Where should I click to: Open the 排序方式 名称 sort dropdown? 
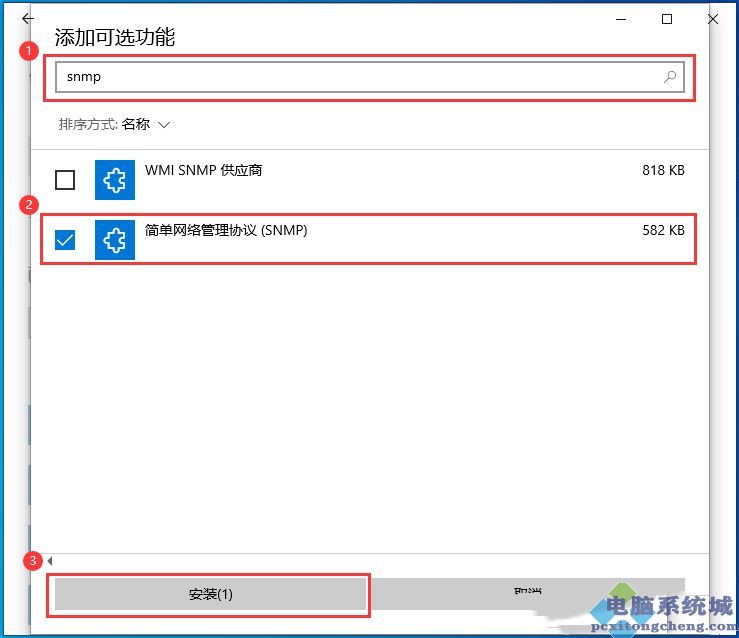(114, 124)
